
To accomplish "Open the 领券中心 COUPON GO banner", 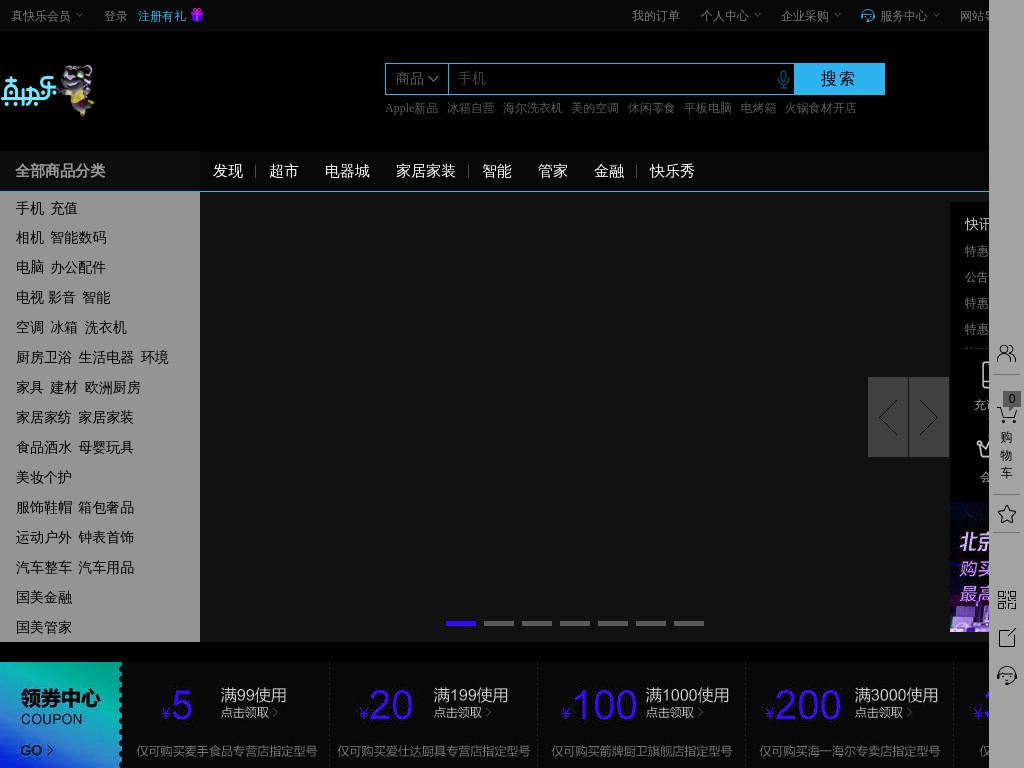I will tap(61, 715).
